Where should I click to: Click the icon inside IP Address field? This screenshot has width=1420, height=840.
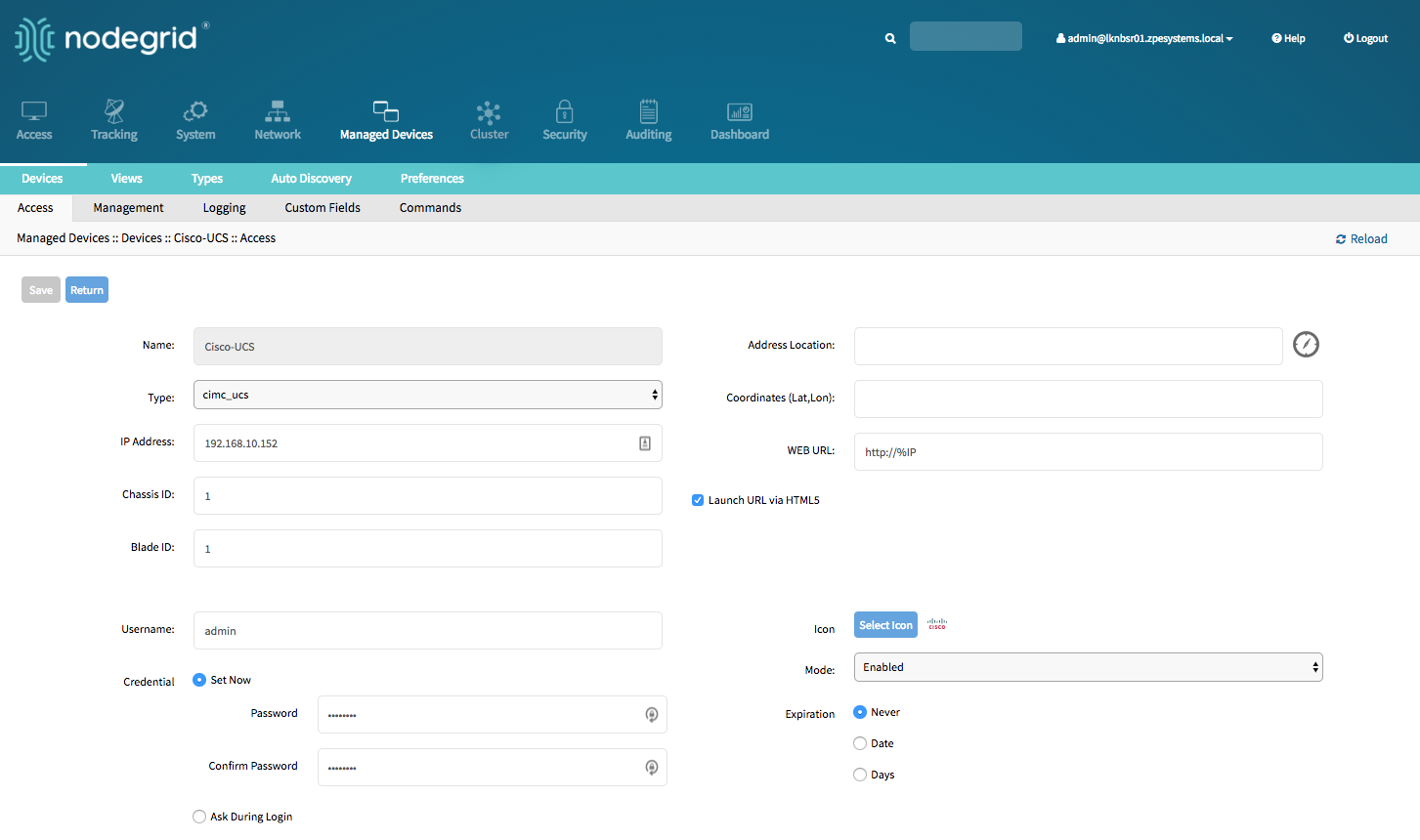pos(645,443)
